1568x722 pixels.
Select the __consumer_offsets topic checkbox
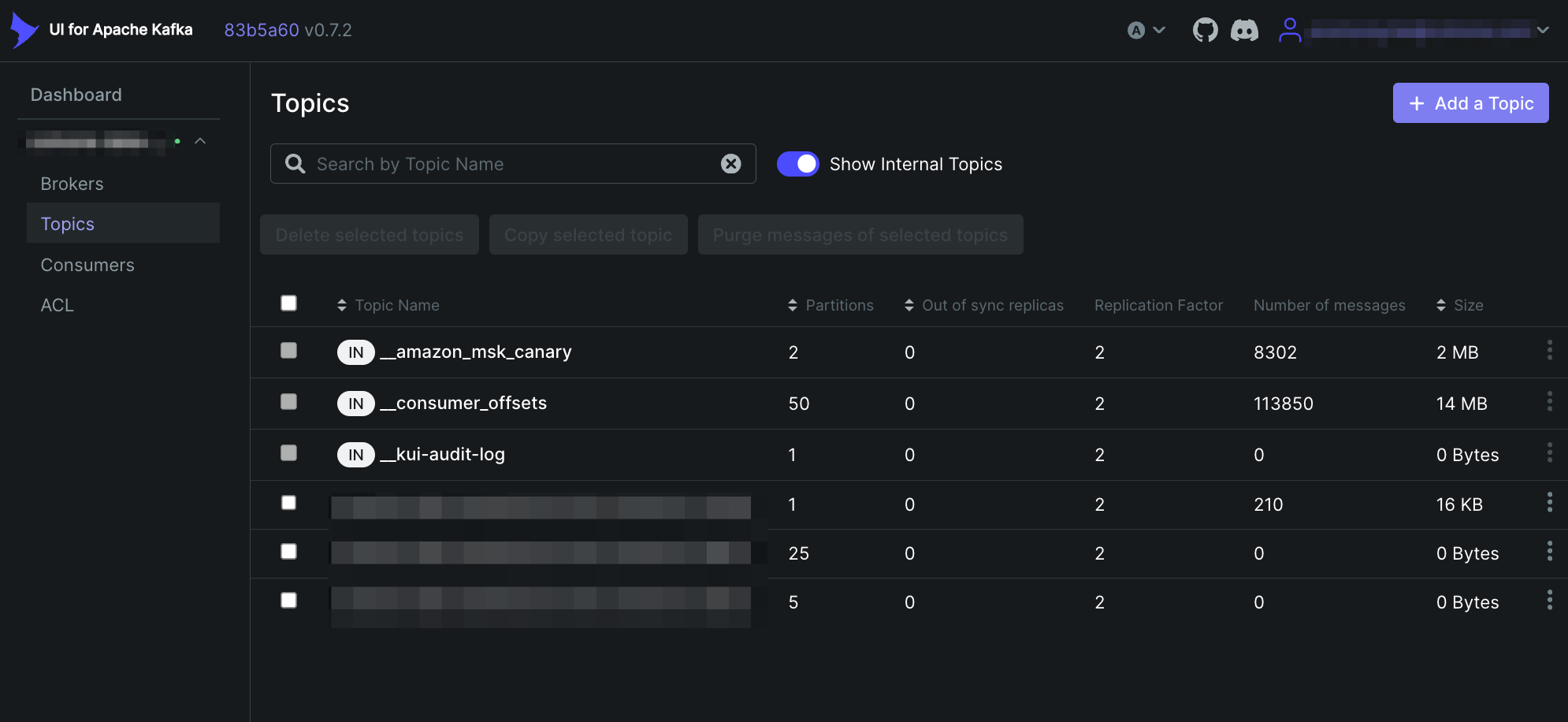288,402
